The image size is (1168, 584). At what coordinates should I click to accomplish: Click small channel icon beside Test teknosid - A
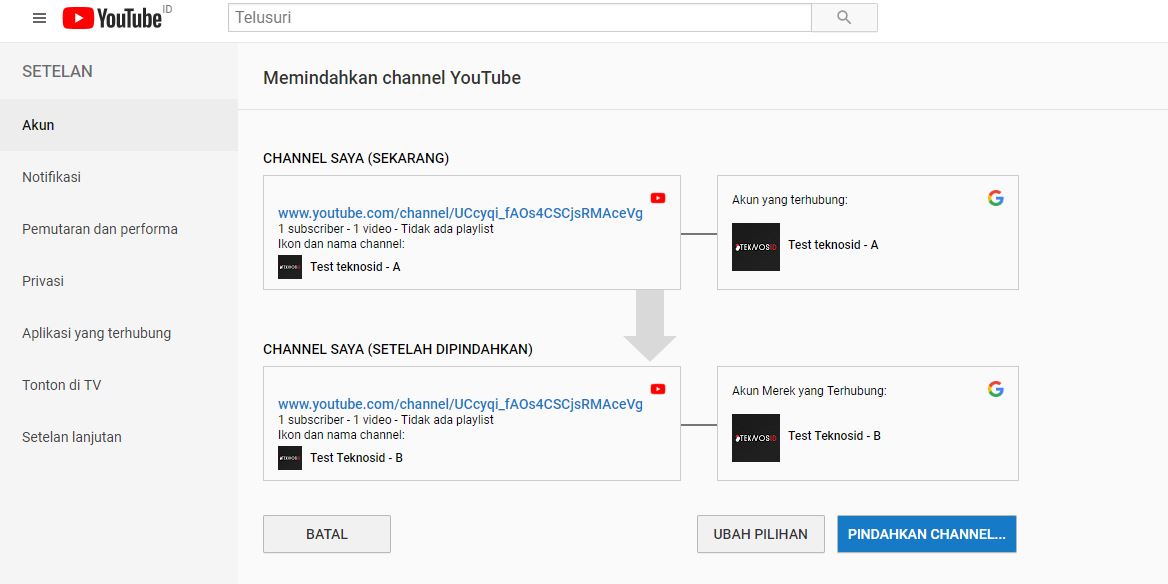290,267
